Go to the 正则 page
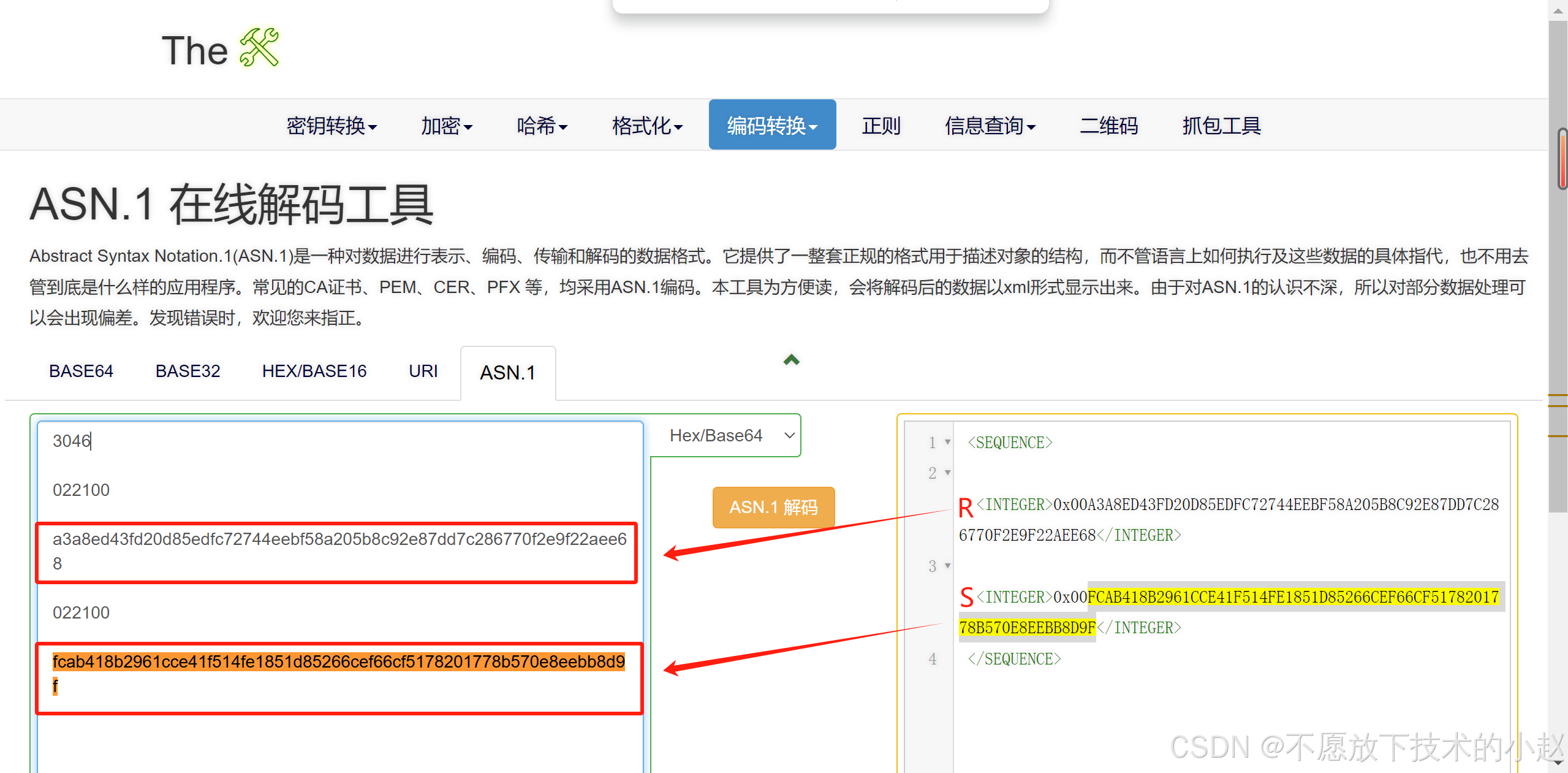This screenshot has width=1568, height=773. pyautogui.click(x=881, y=126)
